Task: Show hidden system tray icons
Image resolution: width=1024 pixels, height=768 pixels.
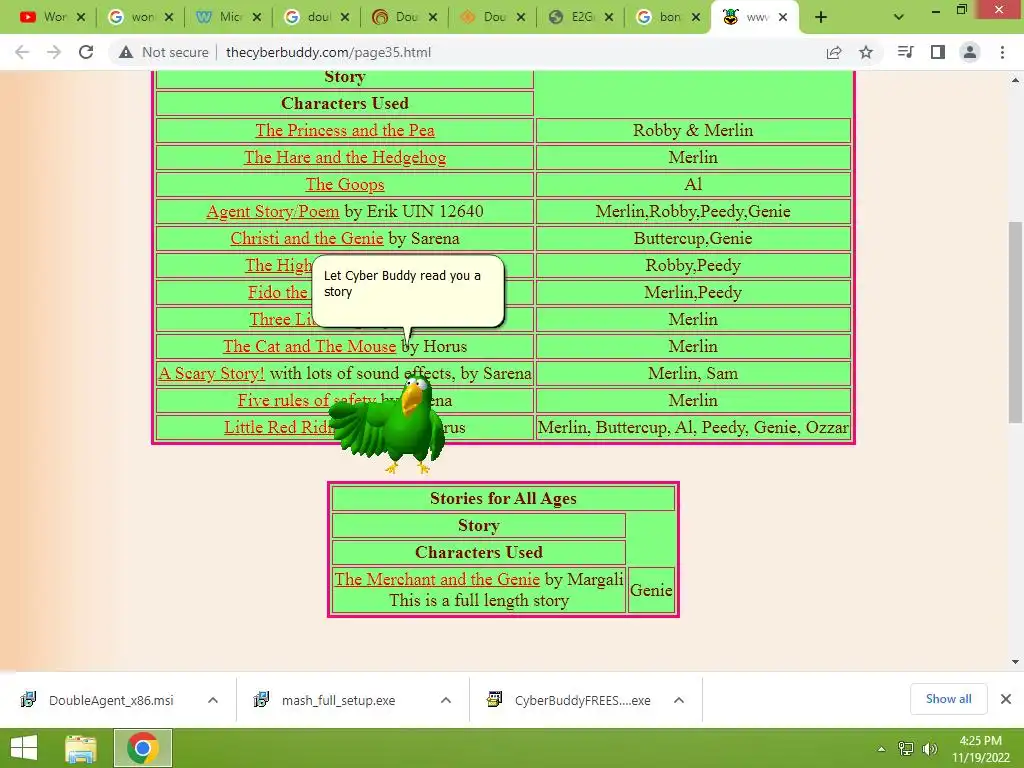Action: click(882, 749)
